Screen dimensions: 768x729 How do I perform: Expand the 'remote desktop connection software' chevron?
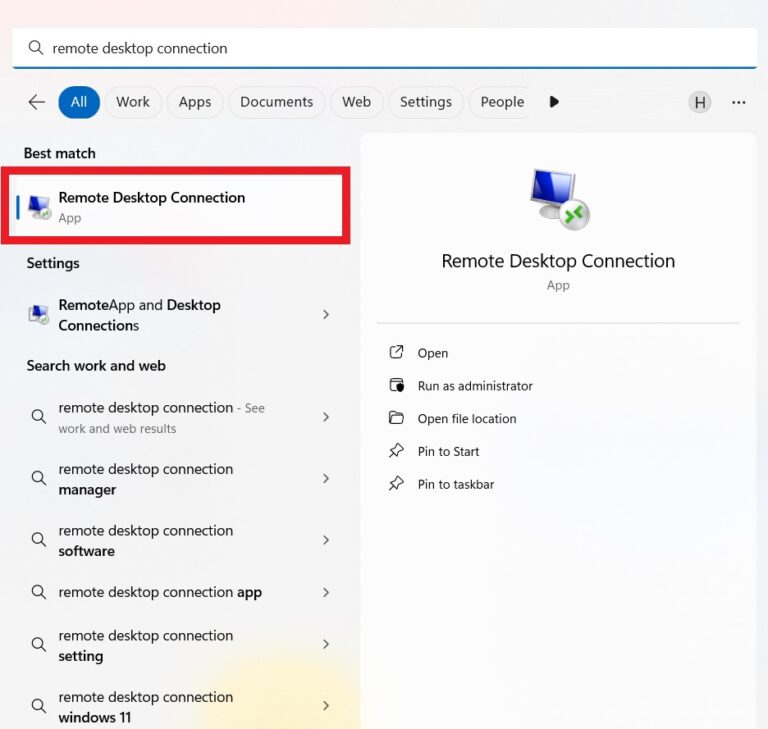pyautogui.click(x=326, y=540)
